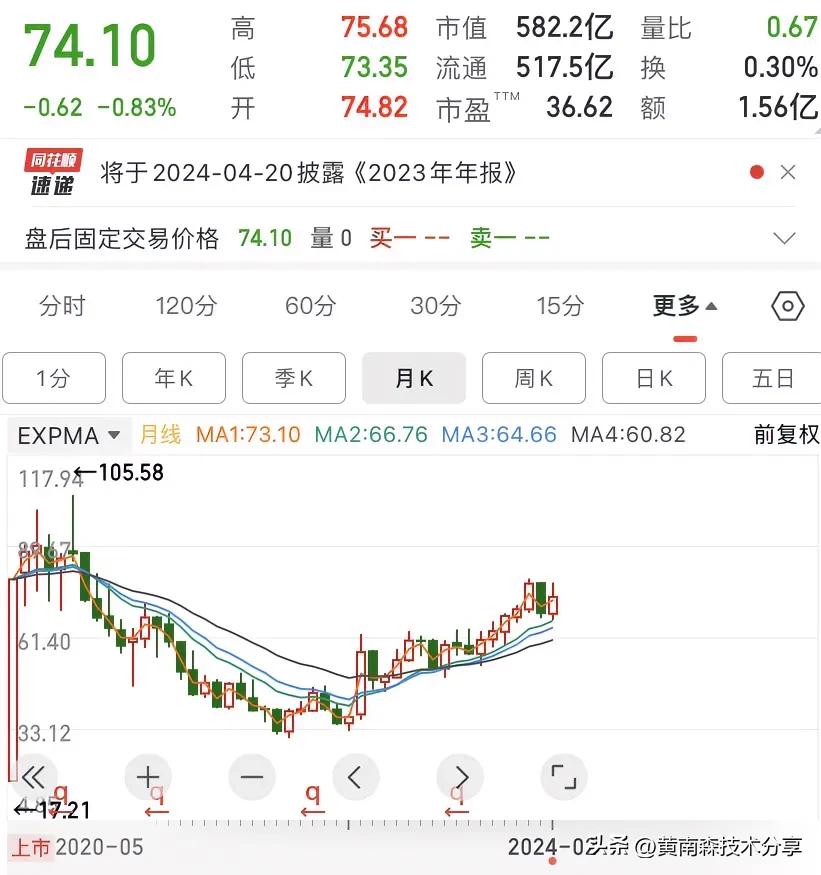Screen dimensions: 821x875
Task: Select the 日K period button
Action: click(654, 378)
